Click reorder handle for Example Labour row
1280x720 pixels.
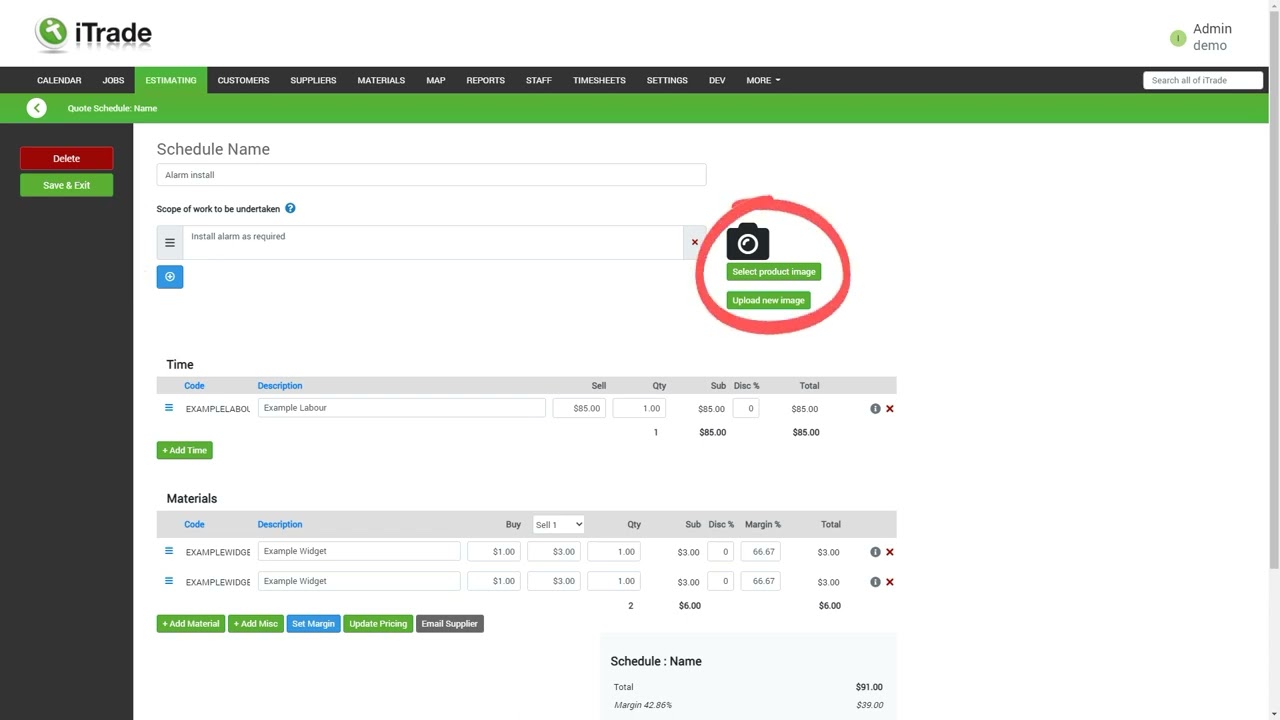tap(169, 408)
